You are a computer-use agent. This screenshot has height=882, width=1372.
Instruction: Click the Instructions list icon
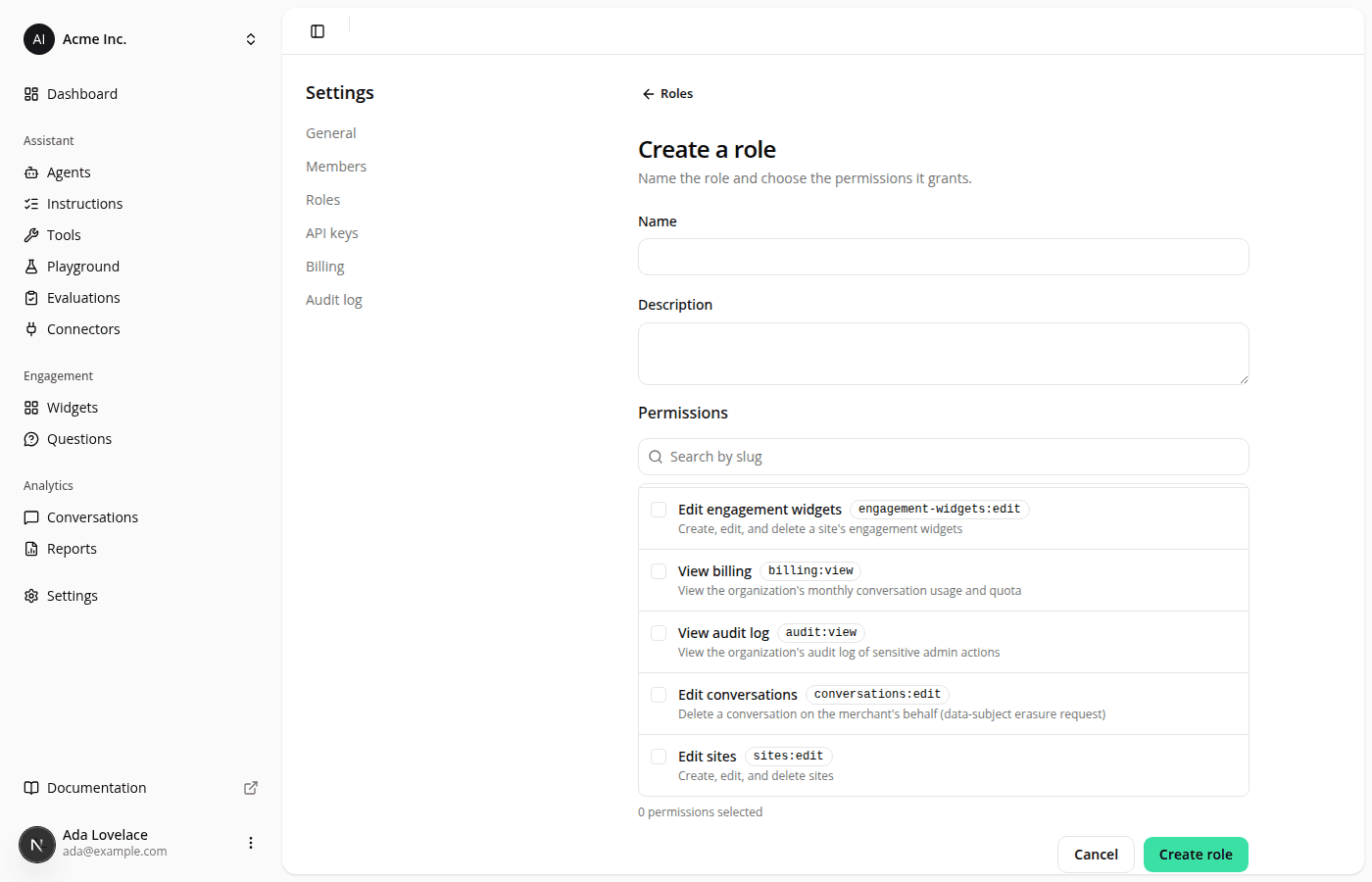(x=31, y=204)
